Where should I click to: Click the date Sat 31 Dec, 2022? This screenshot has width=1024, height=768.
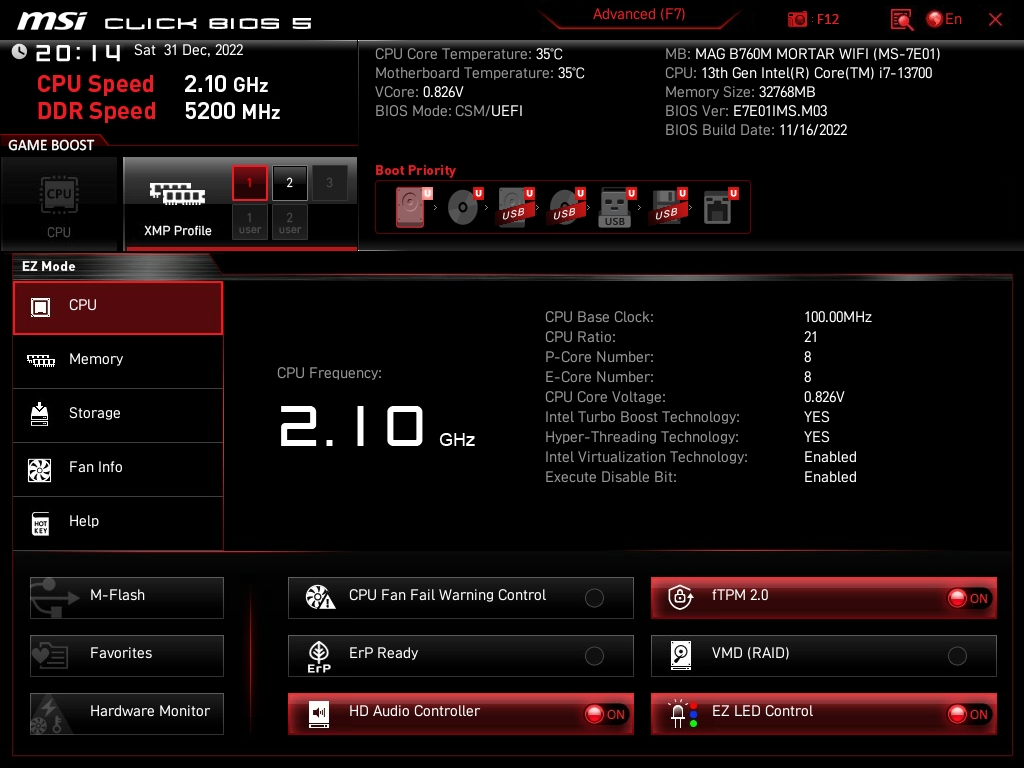189,50
